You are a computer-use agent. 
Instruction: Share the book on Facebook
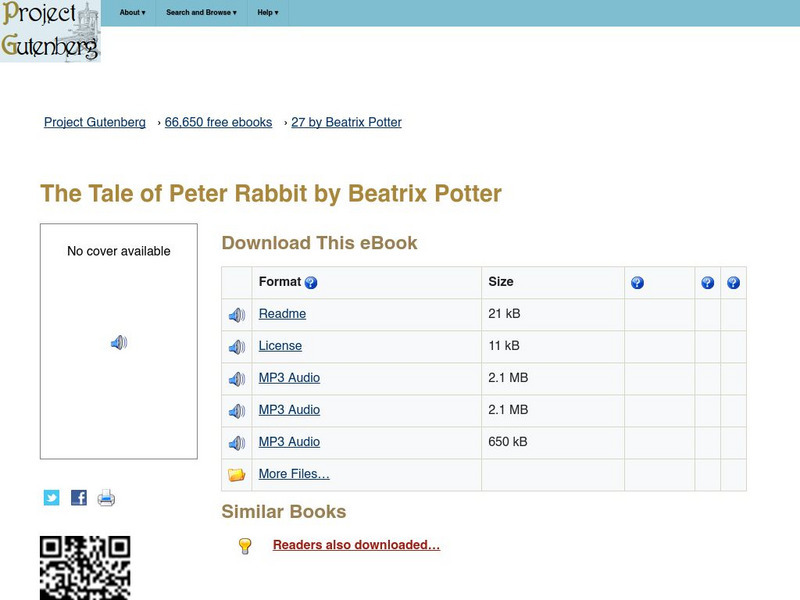pyautogui.click(x=78, y=497)
